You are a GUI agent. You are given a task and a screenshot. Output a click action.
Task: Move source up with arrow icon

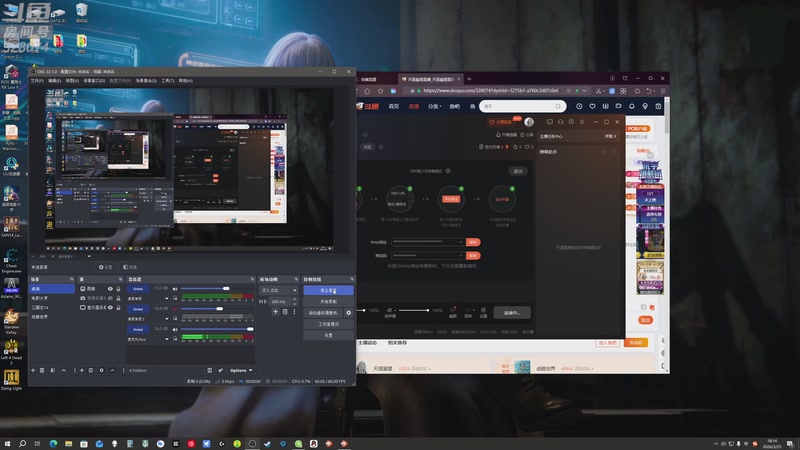112,370
